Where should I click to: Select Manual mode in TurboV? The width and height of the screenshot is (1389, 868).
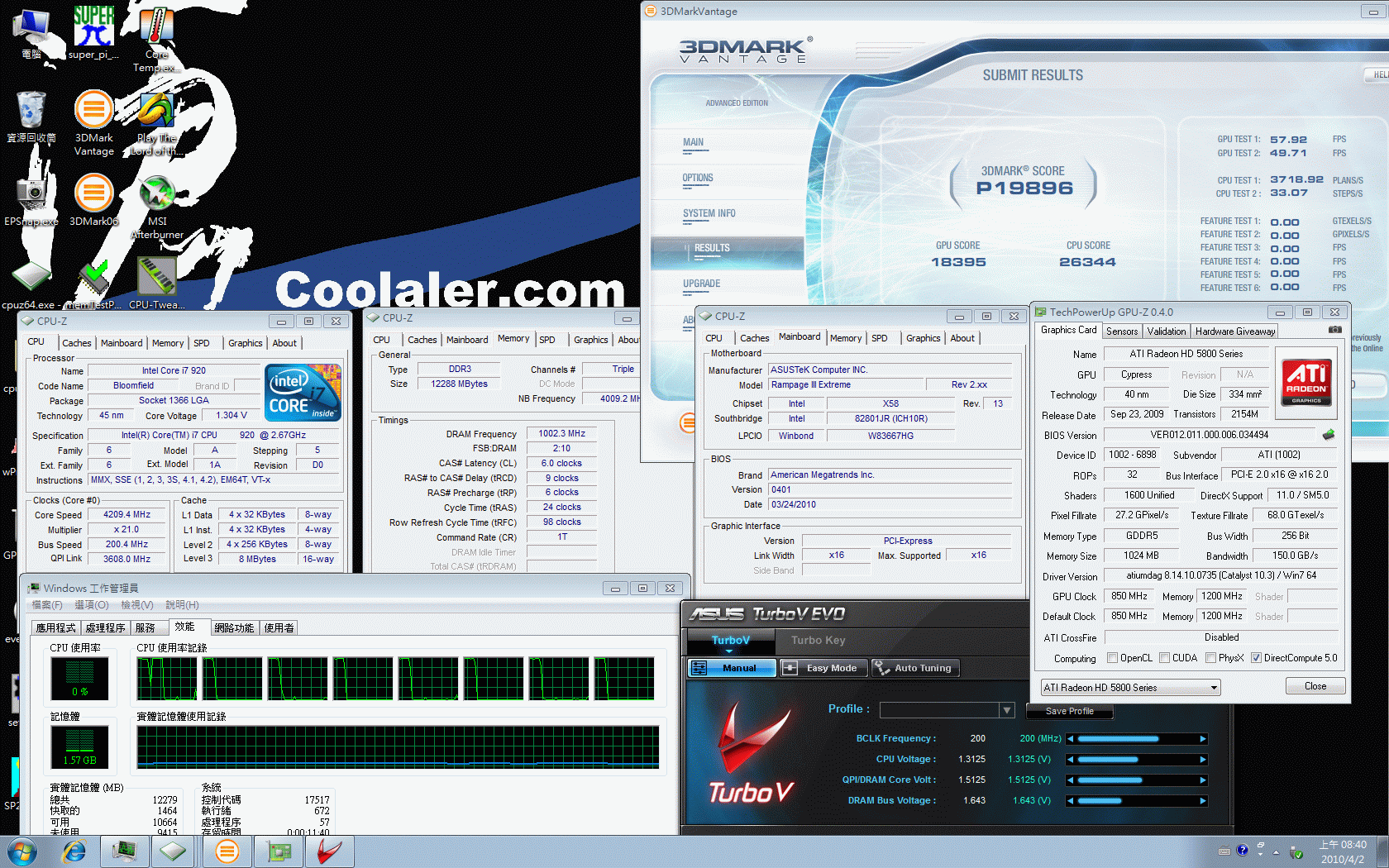(731, 668)
